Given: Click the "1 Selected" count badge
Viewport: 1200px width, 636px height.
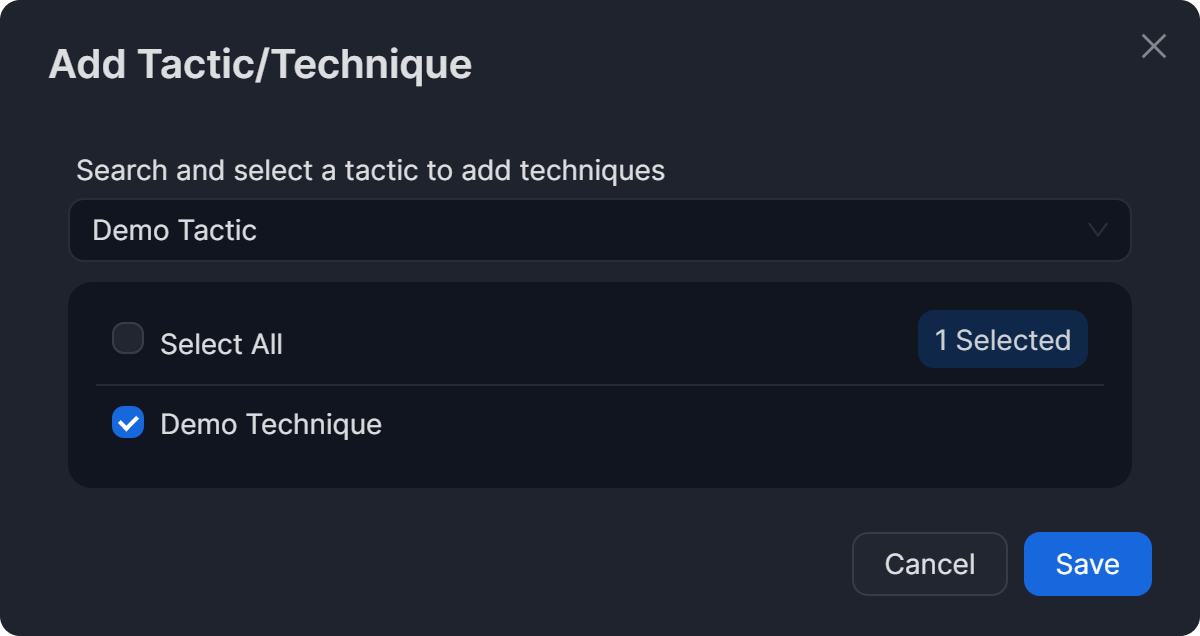Looking at the screenshot, I should click(x=1002, y=340).
